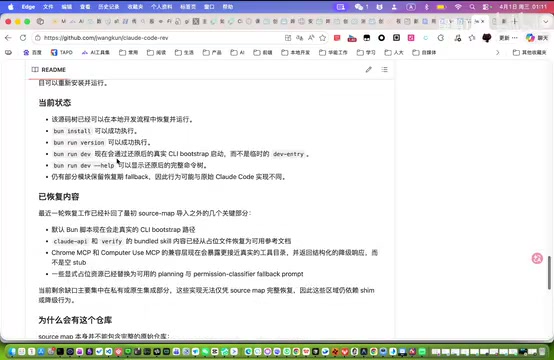The width and height of the screenshot is (554, 360).
Task: Click the 当前状态 heading
Action: 55,103
